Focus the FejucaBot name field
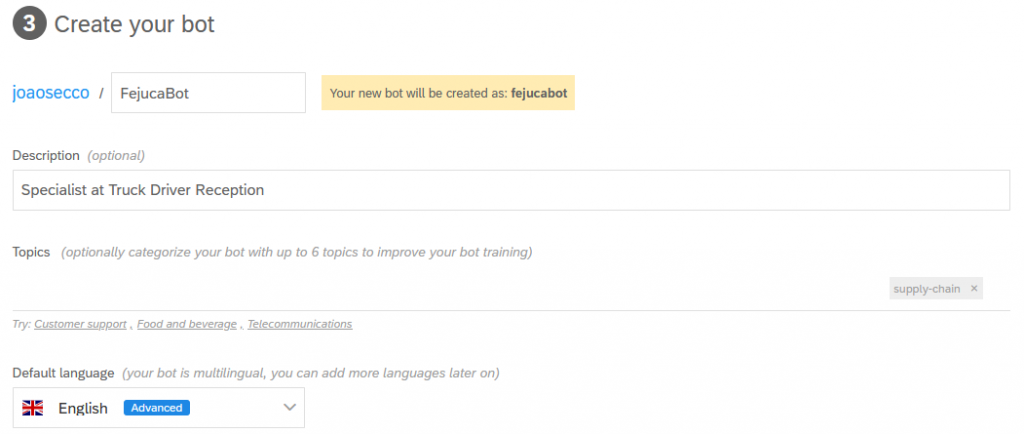This screenshot has width=1024, height=434. (x=208, y=93)
